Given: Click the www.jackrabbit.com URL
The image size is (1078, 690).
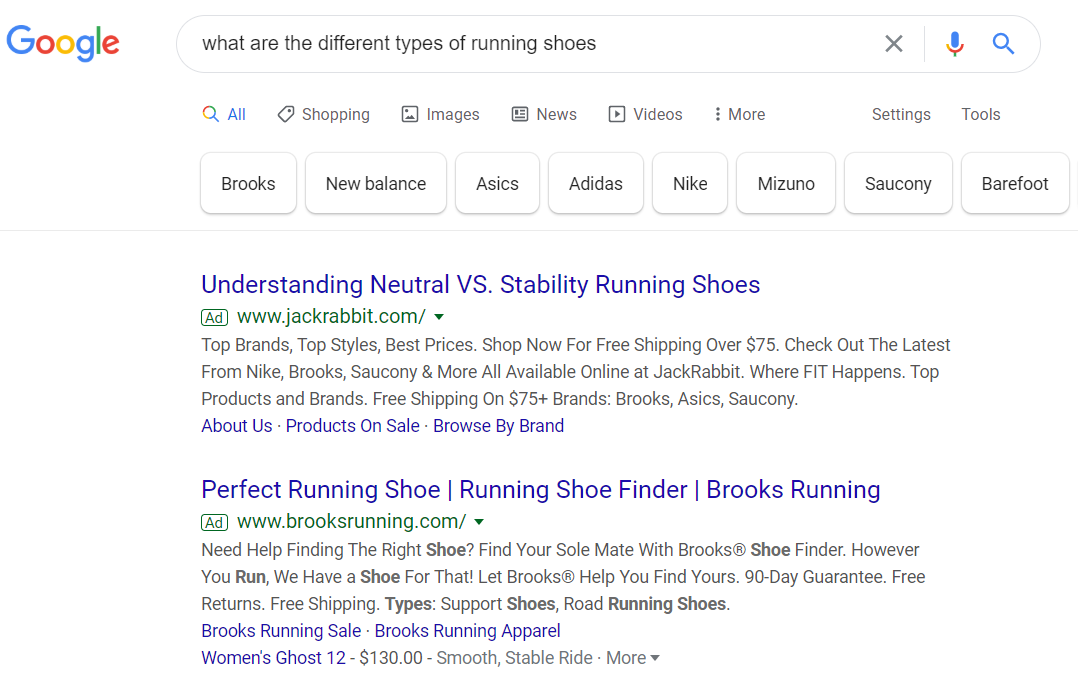Looking at the screenshot, I should click(331, 316).
